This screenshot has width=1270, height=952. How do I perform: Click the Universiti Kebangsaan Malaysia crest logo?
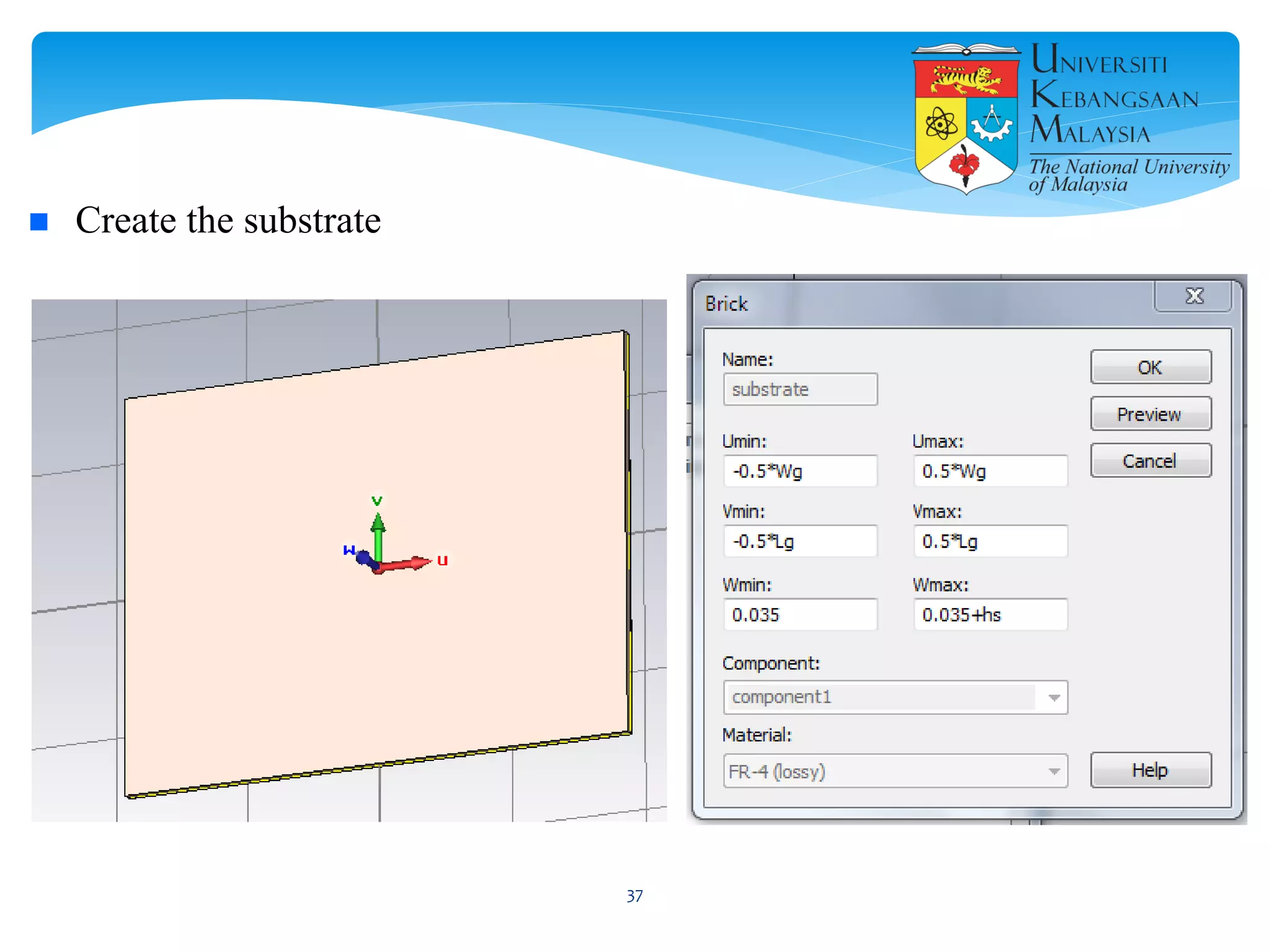click(966, 118)
